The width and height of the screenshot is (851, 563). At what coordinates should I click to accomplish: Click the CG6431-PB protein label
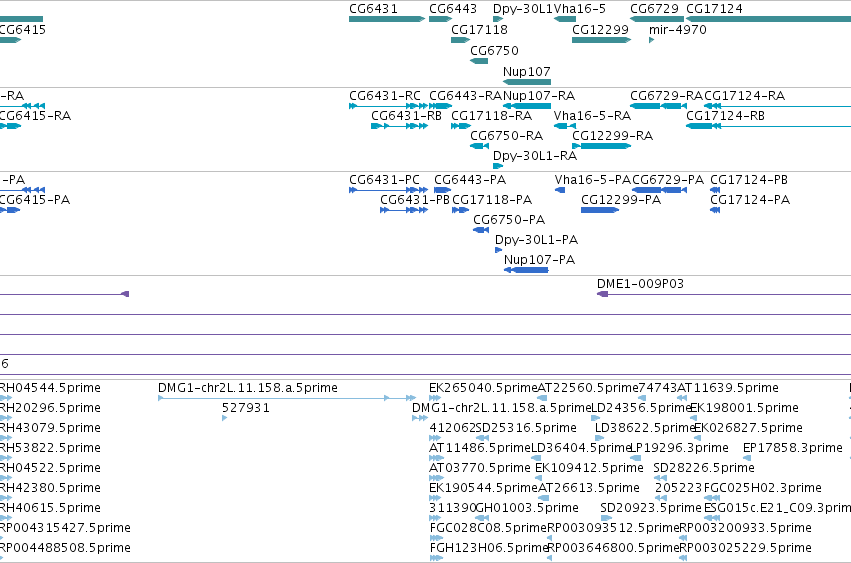click(x=415, y=200)
